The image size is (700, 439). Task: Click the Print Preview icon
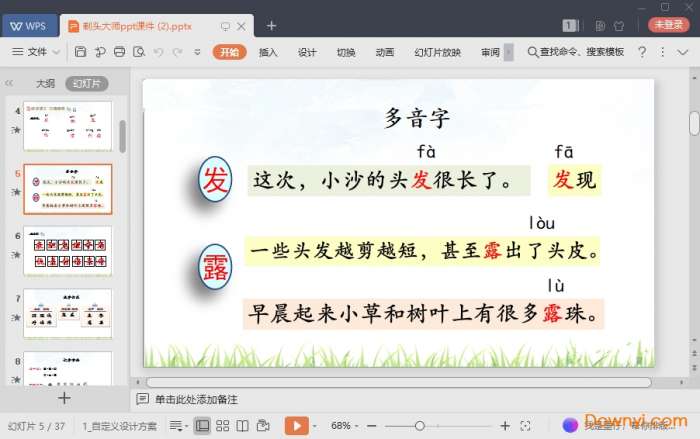(x=139, y=52)
